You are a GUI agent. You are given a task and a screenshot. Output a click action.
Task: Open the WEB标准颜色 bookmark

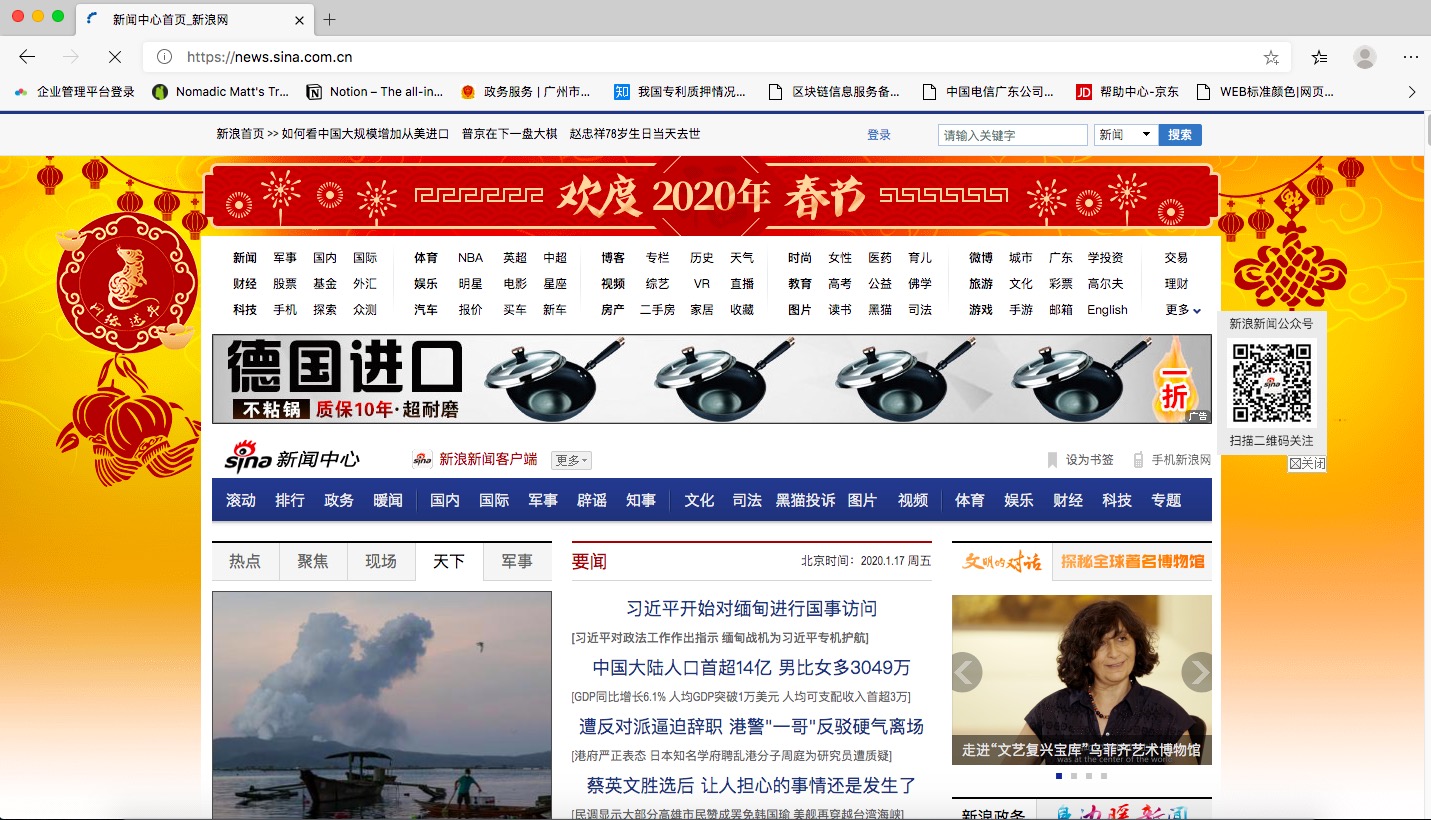coord(1265,92)
